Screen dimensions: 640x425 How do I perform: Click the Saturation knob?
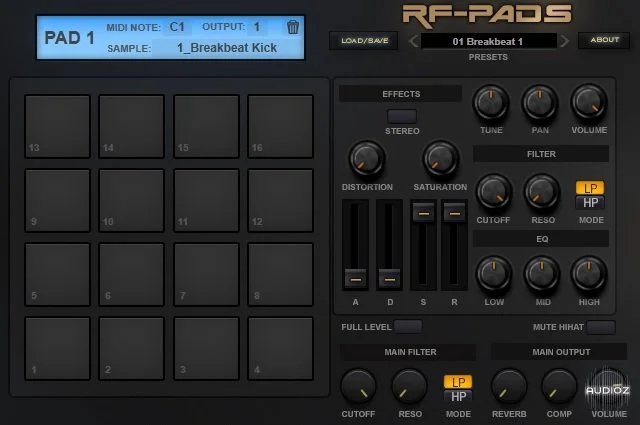click(x=440, y=159)
